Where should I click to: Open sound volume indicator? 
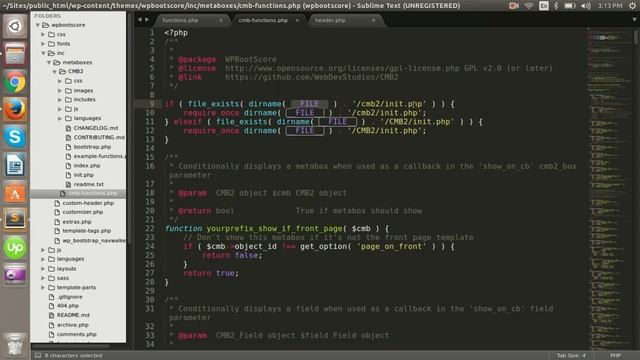coord(586,6)
